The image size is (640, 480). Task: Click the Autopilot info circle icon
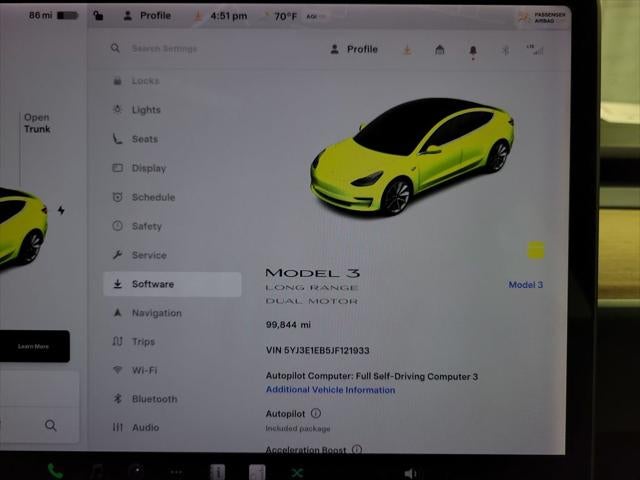[316, 413]
